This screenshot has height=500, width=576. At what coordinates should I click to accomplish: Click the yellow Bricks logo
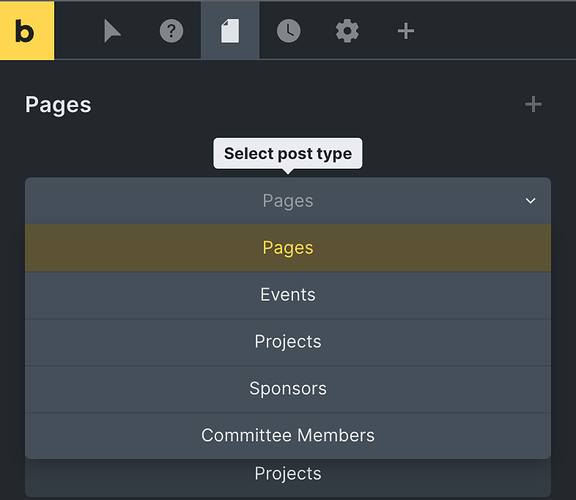coord(27,30)
